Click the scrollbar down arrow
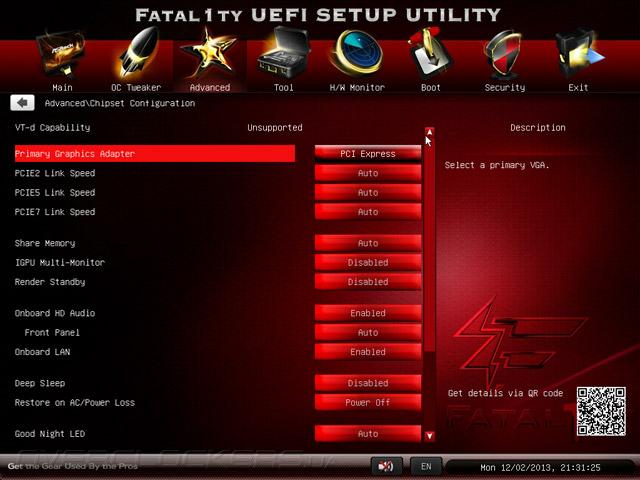The height and width of the screenshot is (480, 640). tap(429, 436)
